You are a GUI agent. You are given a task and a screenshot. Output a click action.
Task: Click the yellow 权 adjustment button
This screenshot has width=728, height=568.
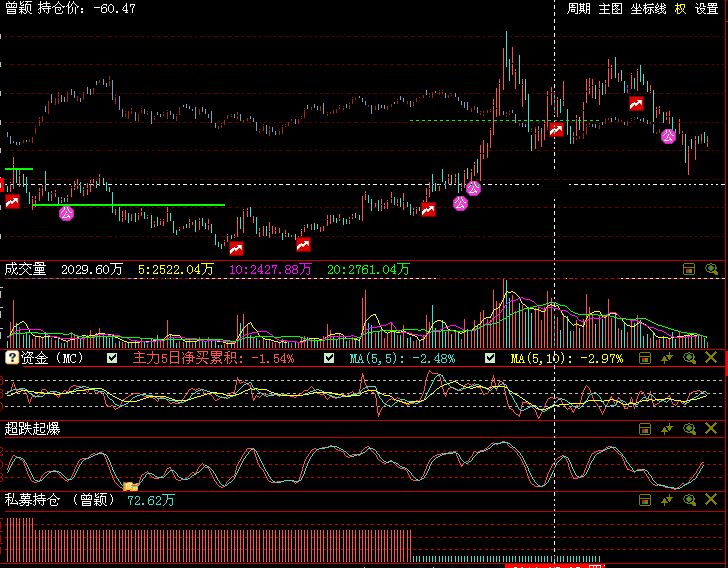[680, 9]
